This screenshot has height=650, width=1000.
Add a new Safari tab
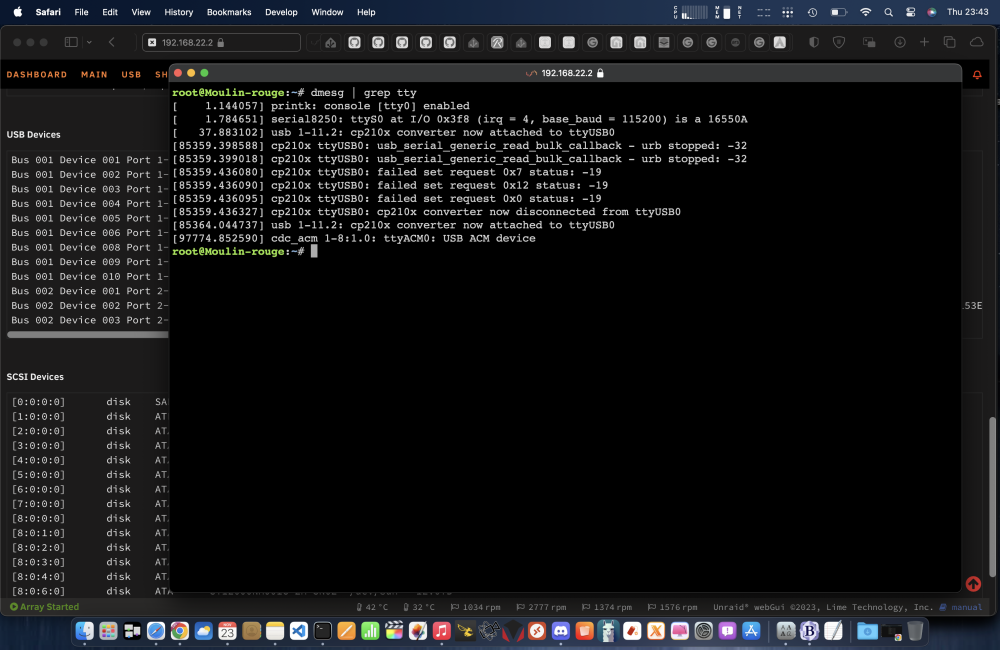coord(924,42)
